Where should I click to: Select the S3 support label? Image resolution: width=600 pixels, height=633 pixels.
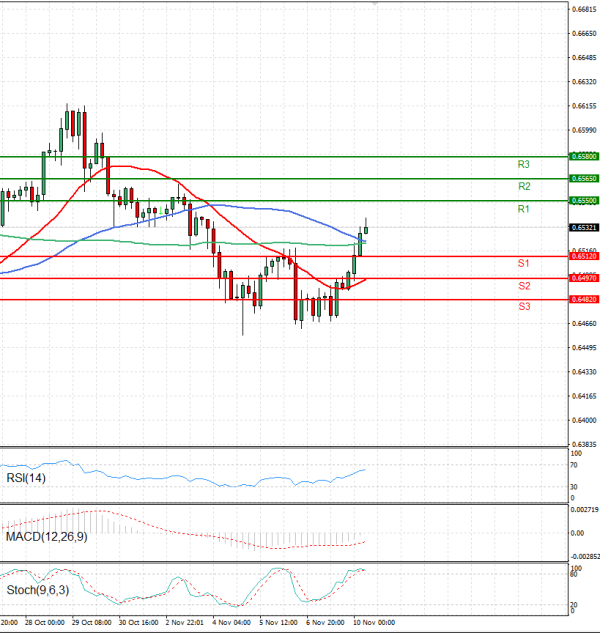[523, 306]
